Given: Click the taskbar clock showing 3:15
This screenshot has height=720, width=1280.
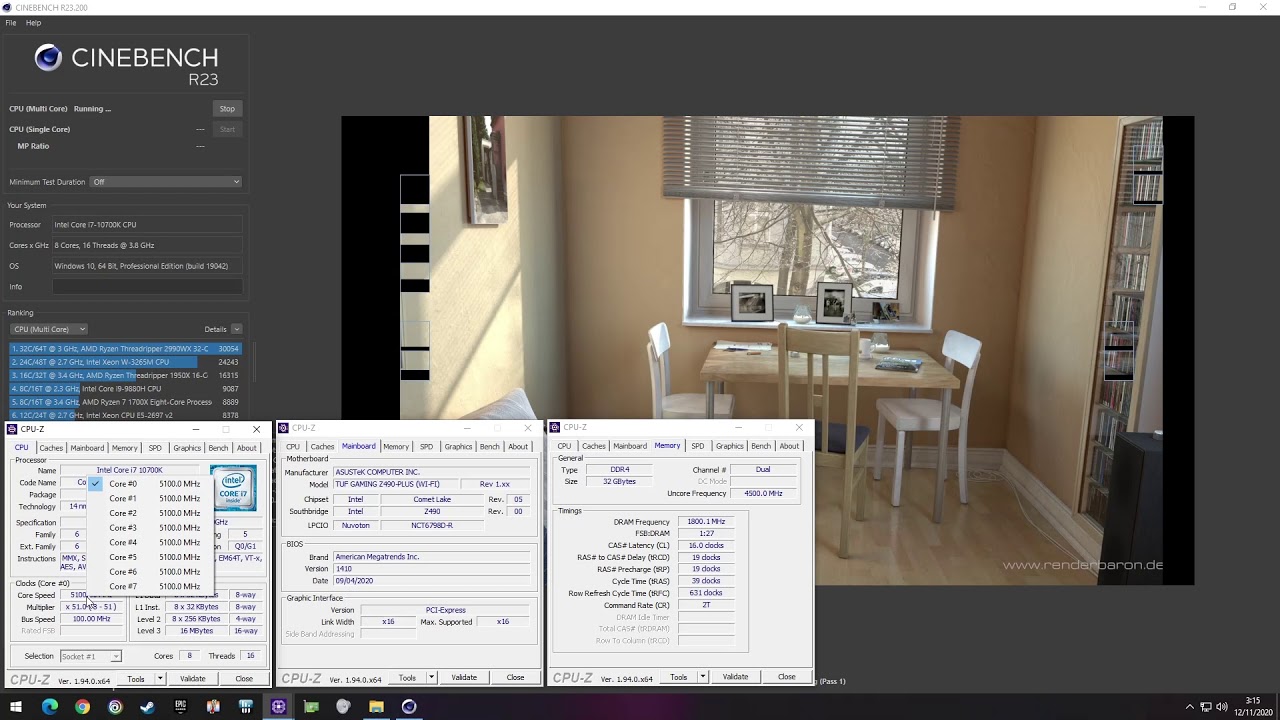Looking at the screenshot, I should [x=1253, y=706].
